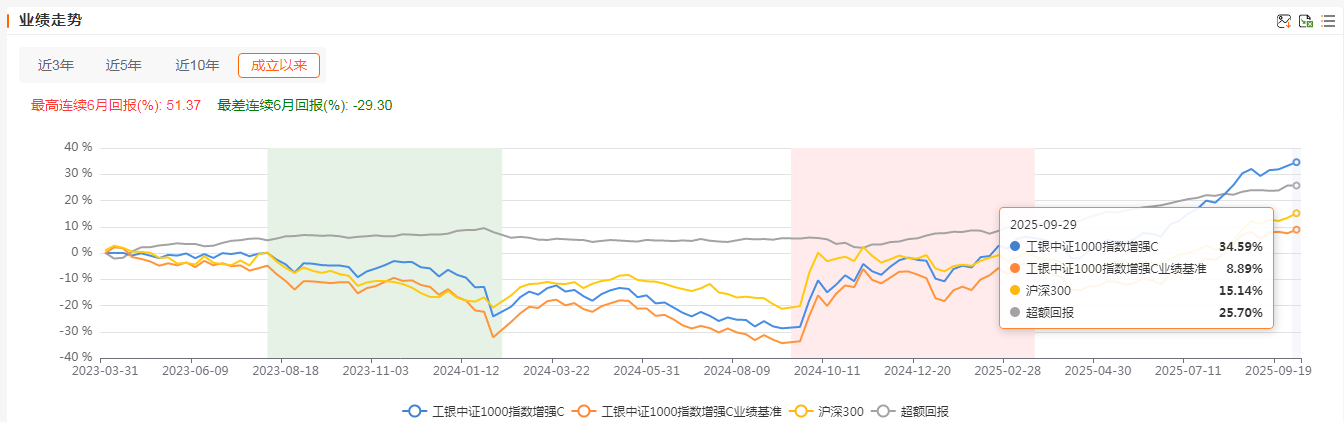Click the orange line's final data point
Viewport: 1344px width, 422px height.
(1297, 229)
